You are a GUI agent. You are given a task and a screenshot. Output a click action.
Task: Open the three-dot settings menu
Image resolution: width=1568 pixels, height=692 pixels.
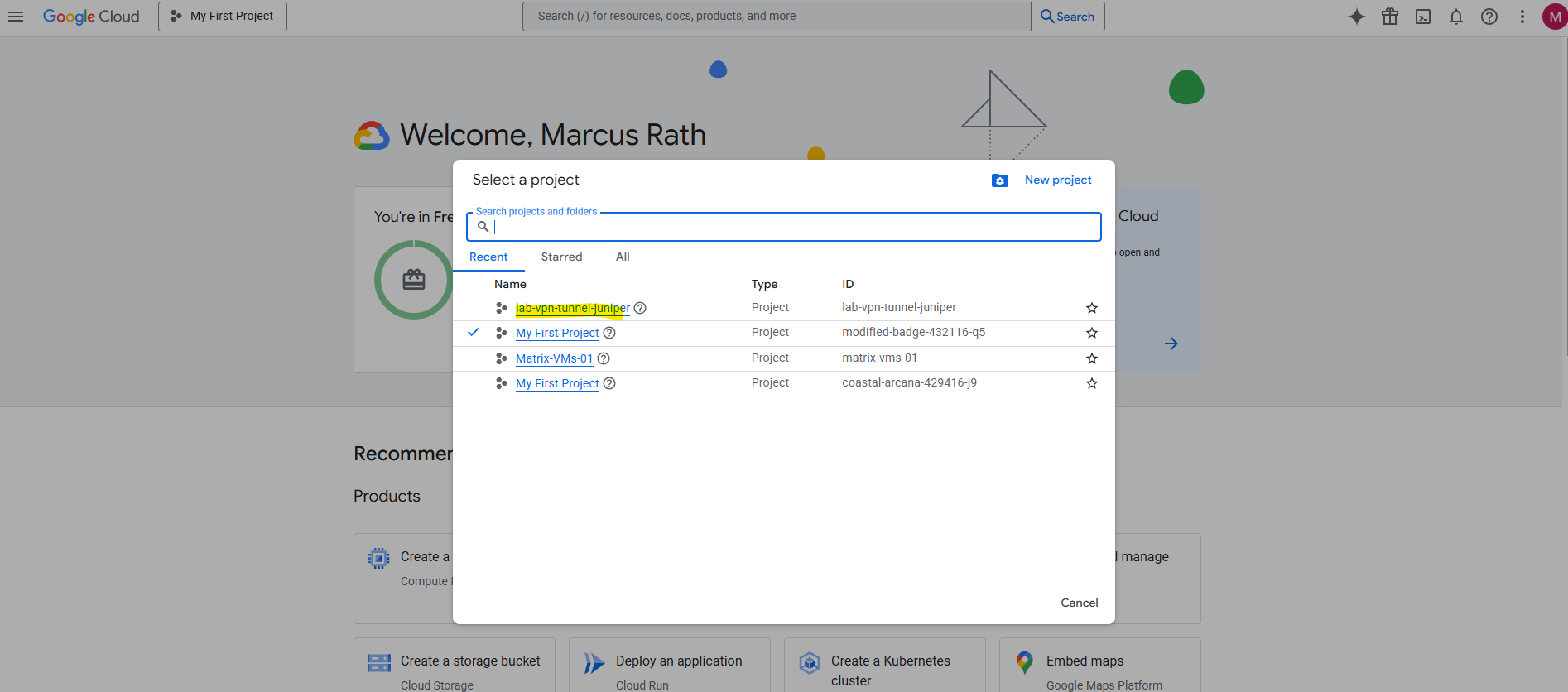tap(1522, 17)
